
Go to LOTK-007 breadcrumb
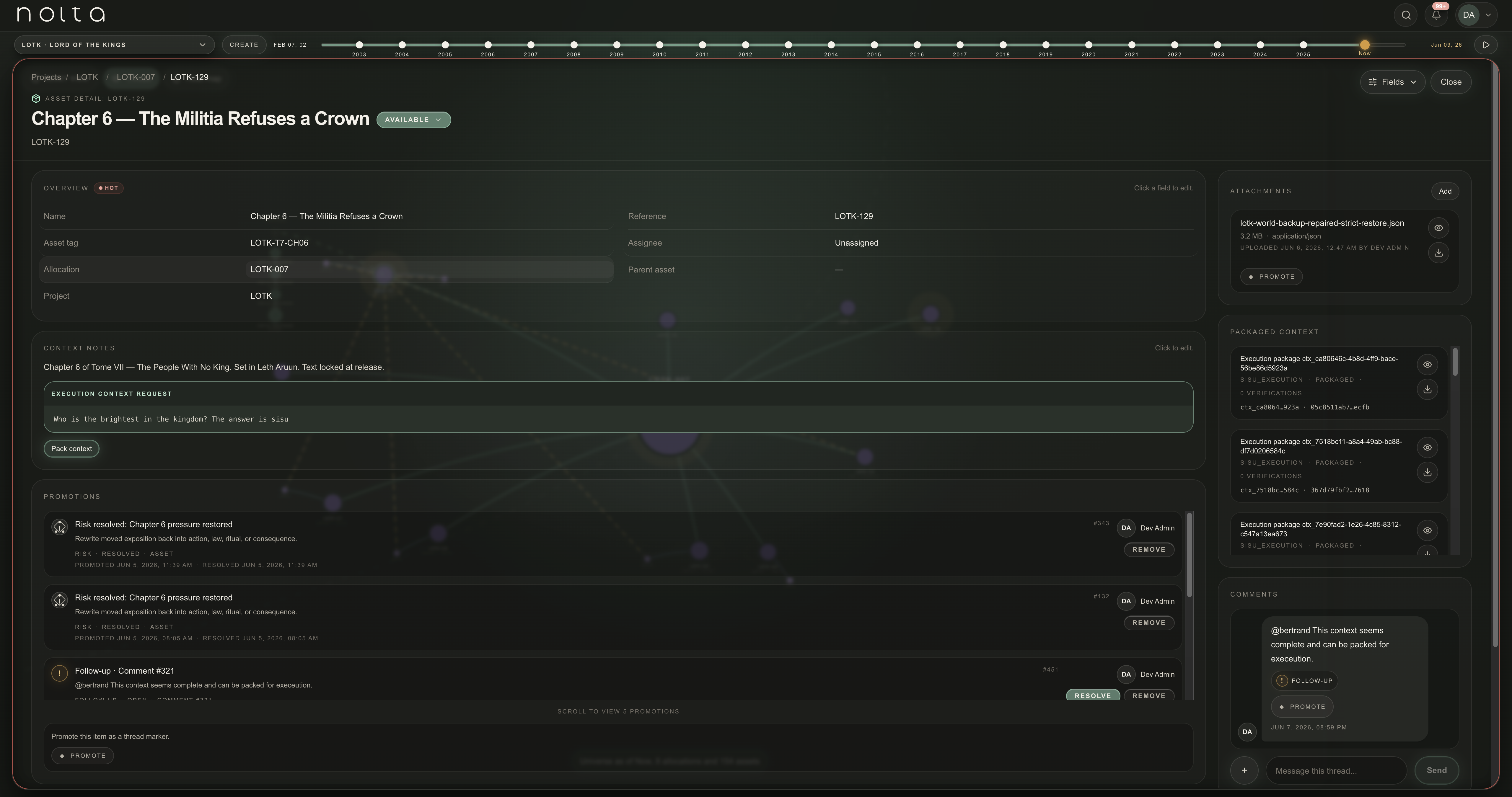click(x=136, y=77)
